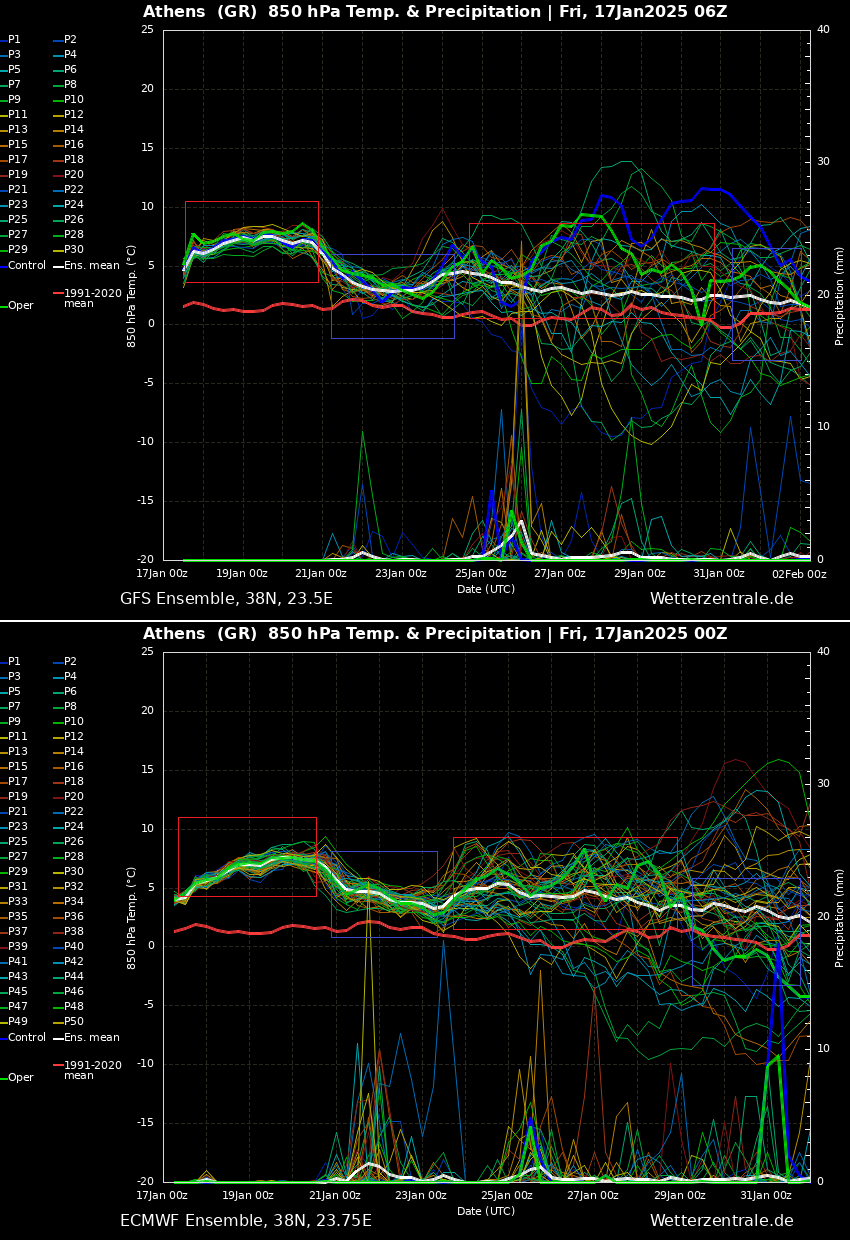Select '1991-2020 mean' in the ECMWF legend
The width and height of the screenshot is (850, 1240).
click(x=88, y=1070)
